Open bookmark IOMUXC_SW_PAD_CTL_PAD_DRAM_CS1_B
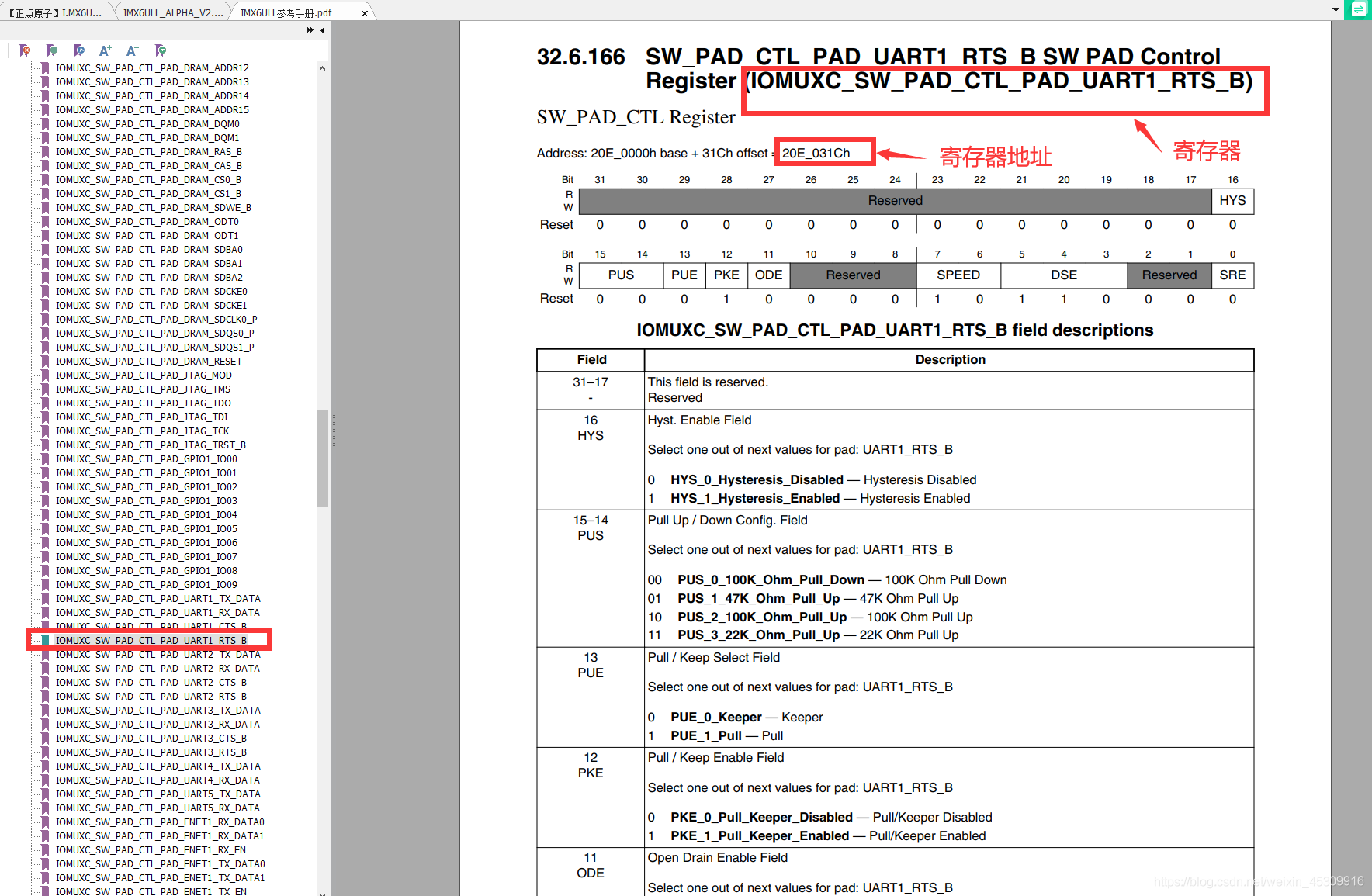The height and width of the screenshot is (896, 1372). click(148, 194)
